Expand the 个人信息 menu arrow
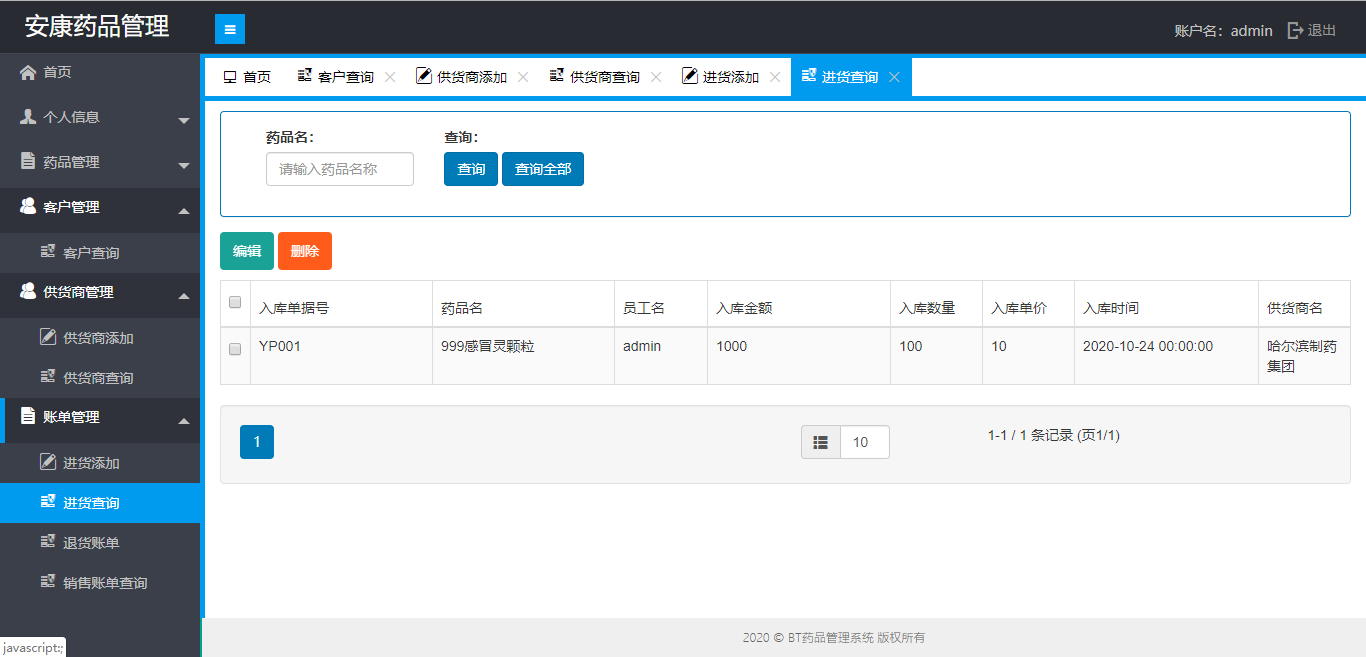The height and width of the screenshot is (657, 1366). (x=184, y=120)
